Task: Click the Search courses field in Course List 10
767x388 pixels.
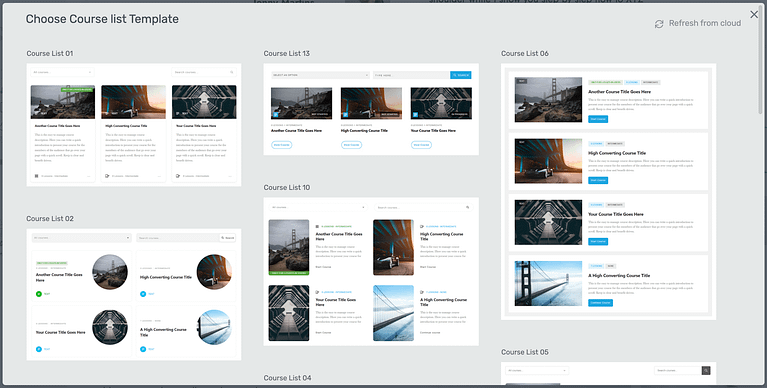Action: click(424, 207)
